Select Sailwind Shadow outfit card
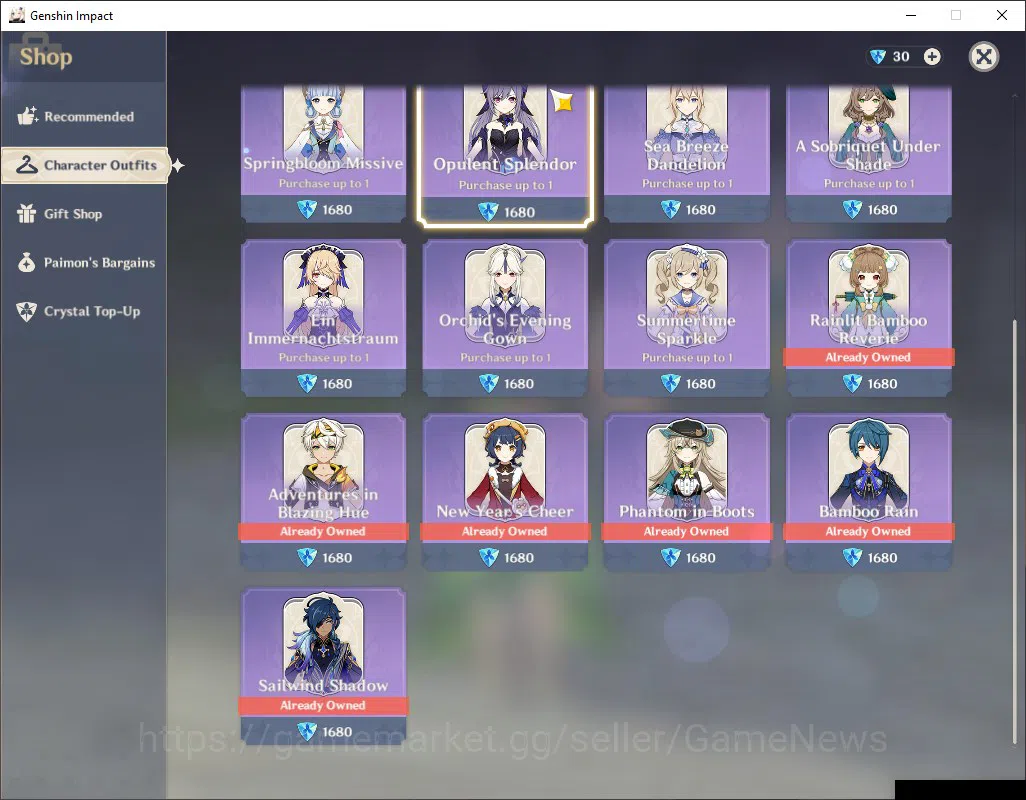1026x800 pixels. click(x=323, y=666)
